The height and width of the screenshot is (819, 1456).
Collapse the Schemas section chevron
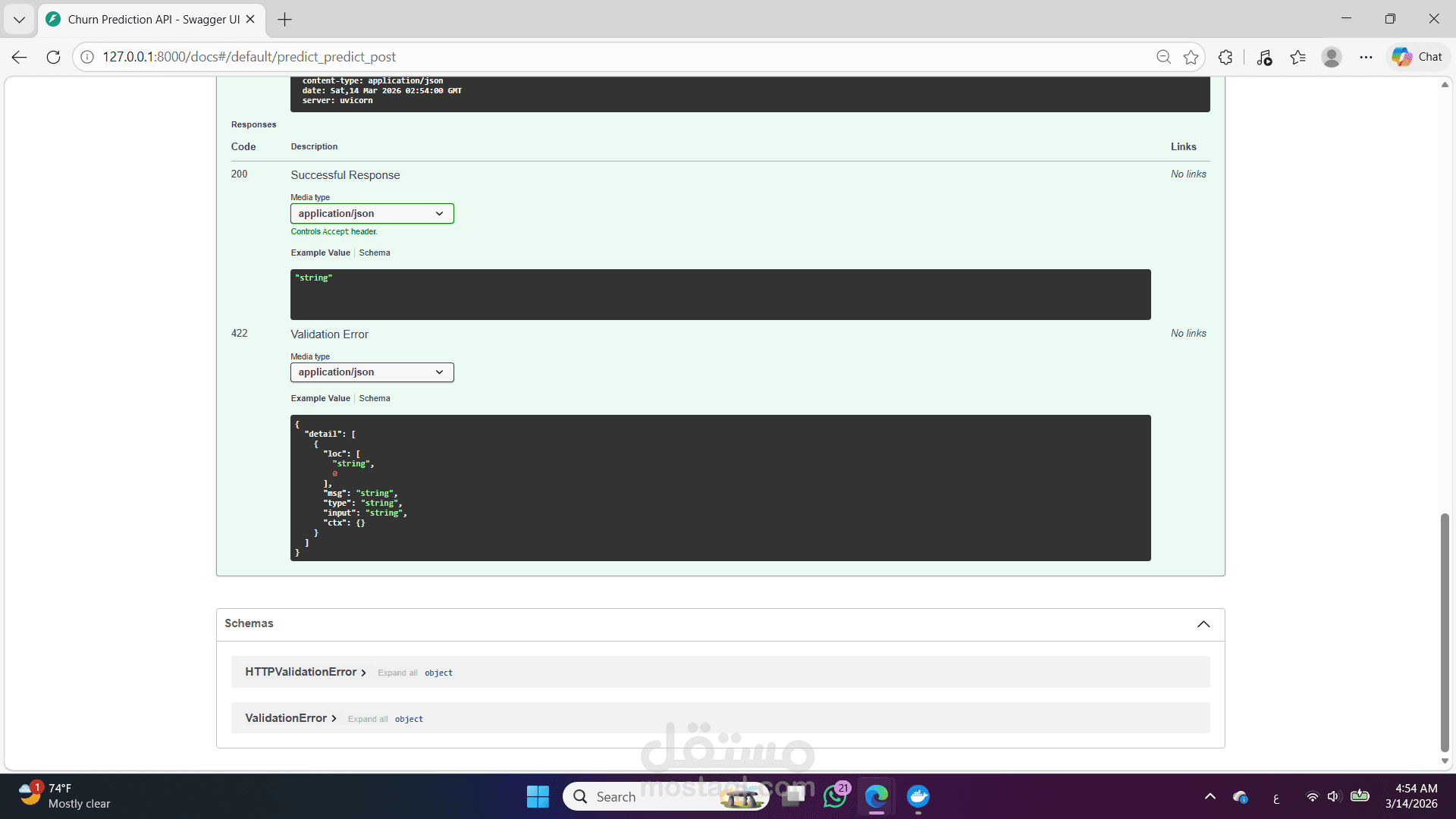(x=1203, y=624)
